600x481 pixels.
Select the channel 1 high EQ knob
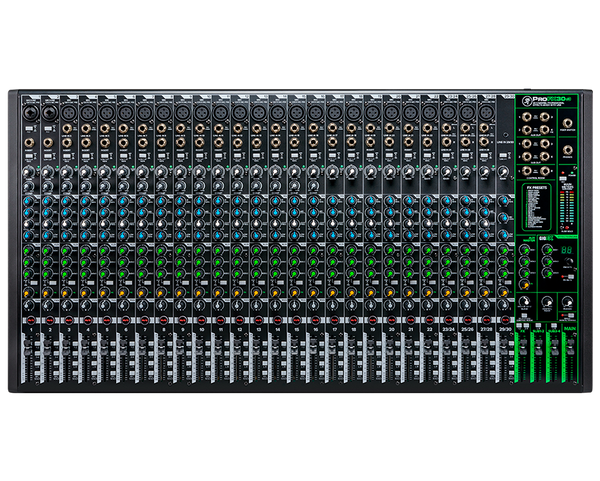click(x=29, y=201)
